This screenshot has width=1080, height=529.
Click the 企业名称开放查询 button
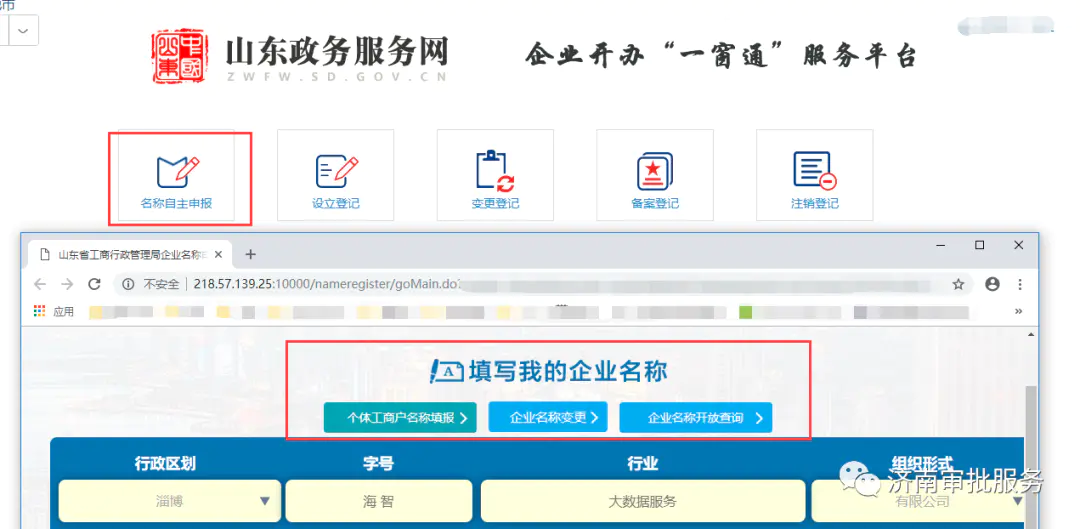(696, 417)
